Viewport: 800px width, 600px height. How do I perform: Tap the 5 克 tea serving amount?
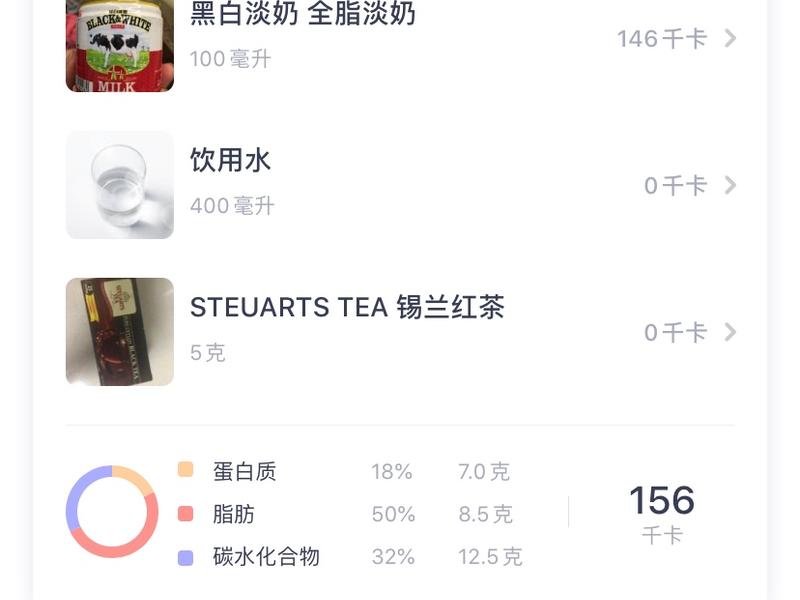point(208,353)
